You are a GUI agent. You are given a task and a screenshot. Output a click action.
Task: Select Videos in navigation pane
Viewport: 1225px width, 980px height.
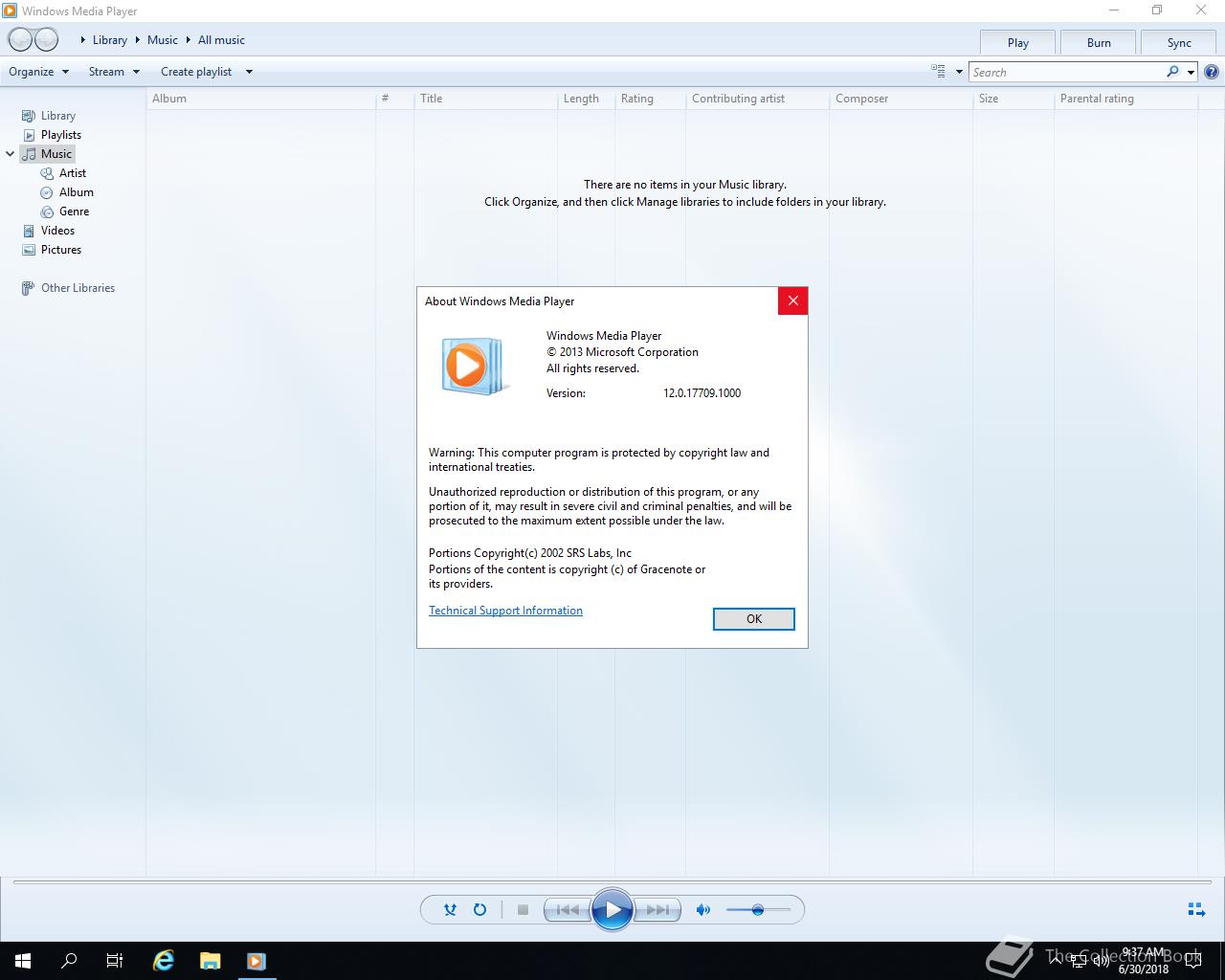[x=57, y=231]
